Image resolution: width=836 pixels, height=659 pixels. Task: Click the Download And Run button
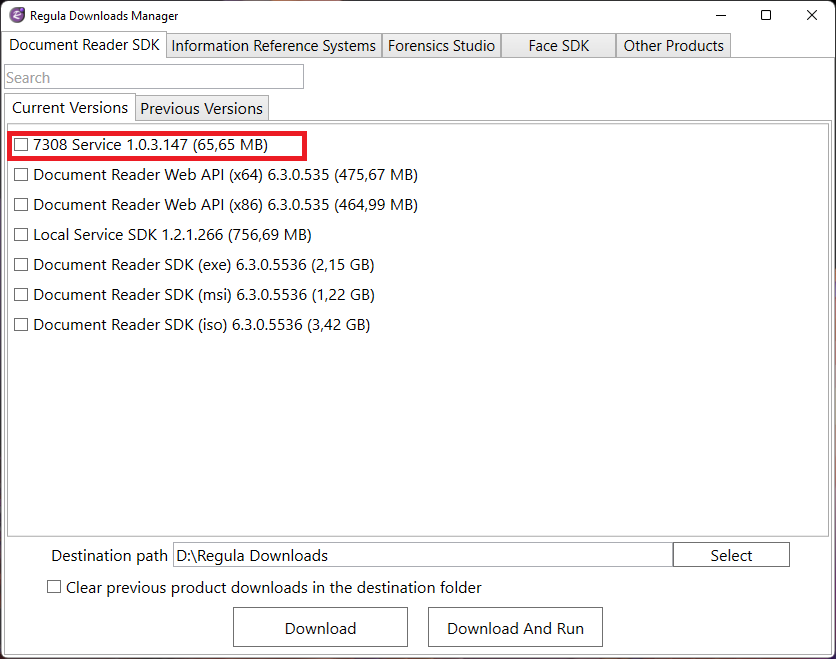pos(516,628)
